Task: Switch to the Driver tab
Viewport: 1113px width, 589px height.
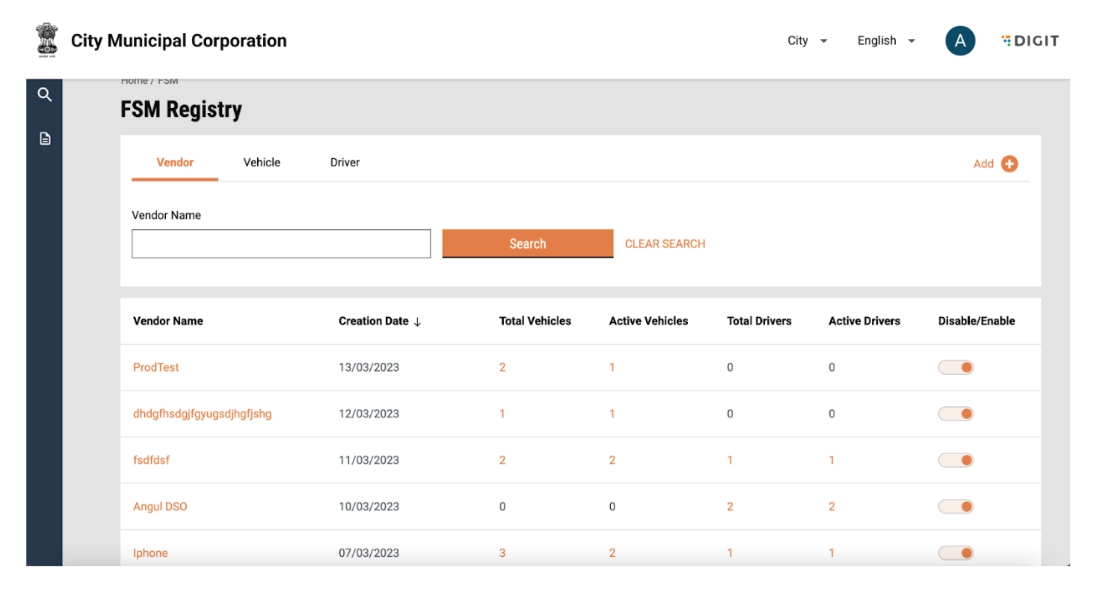Action: pos(345,163)
